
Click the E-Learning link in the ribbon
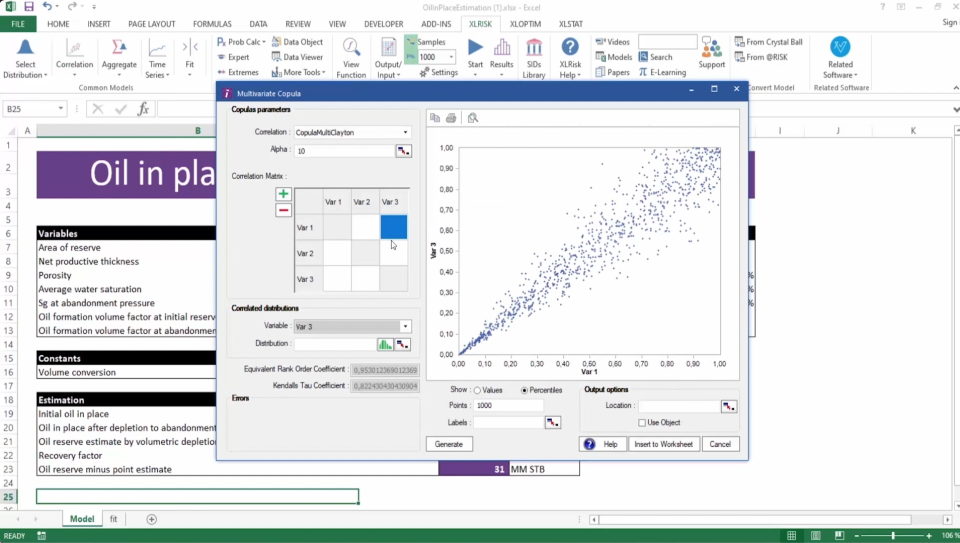[662, 72]
